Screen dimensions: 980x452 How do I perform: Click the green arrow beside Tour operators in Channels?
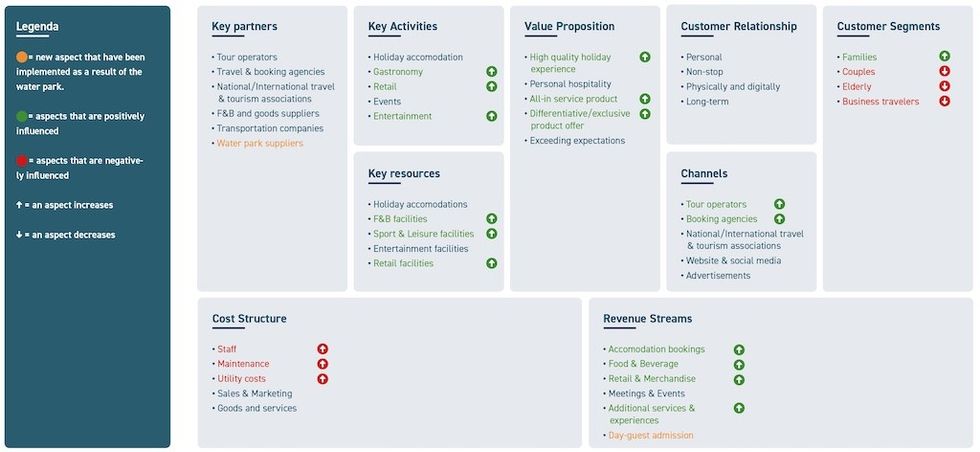coord(779,204)
